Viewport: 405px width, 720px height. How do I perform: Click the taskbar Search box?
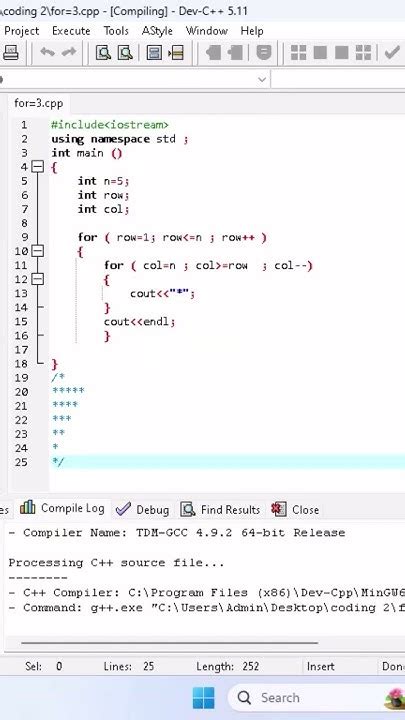tap(317, 698)
